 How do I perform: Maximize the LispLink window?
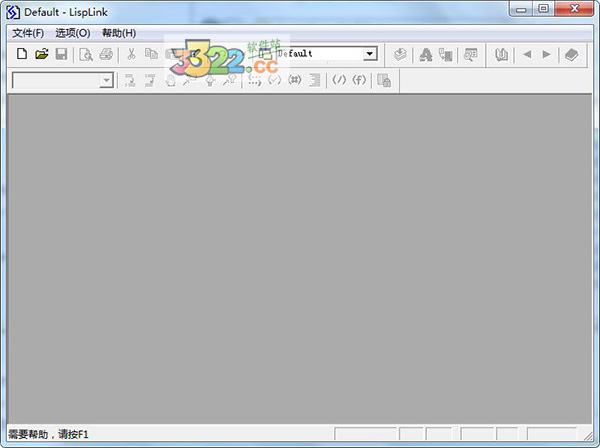[543, 9]
